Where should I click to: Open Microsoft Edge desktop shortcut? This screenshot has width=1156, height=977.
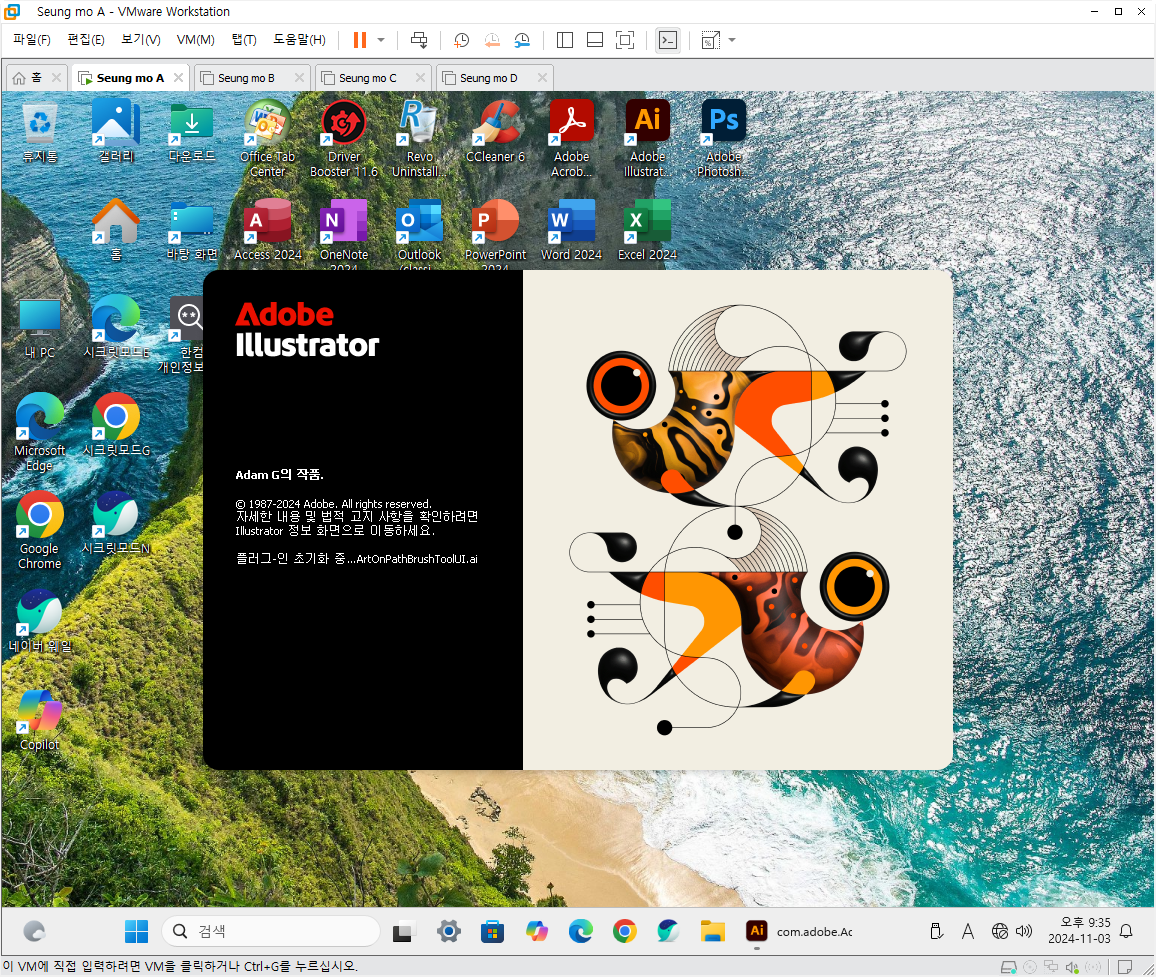click(40, 431)
